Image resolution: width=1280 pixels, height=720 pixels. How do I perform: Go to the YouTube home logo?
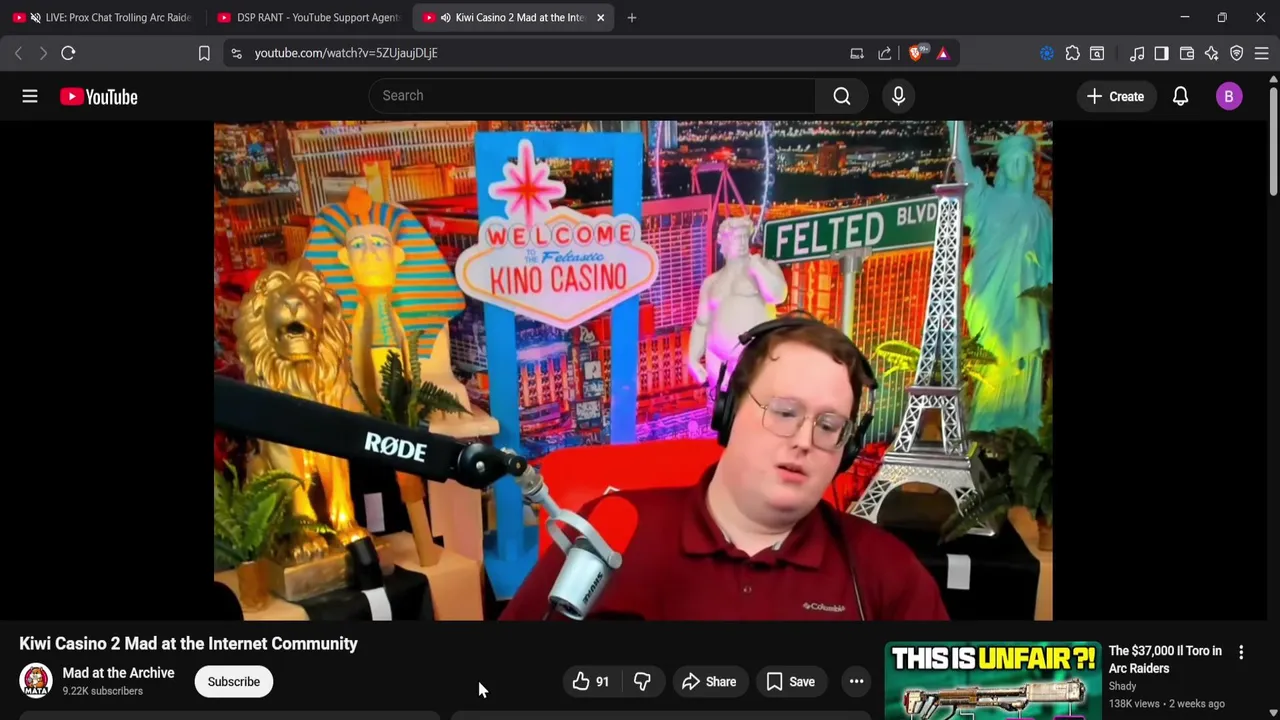click(x=98, y=96)
